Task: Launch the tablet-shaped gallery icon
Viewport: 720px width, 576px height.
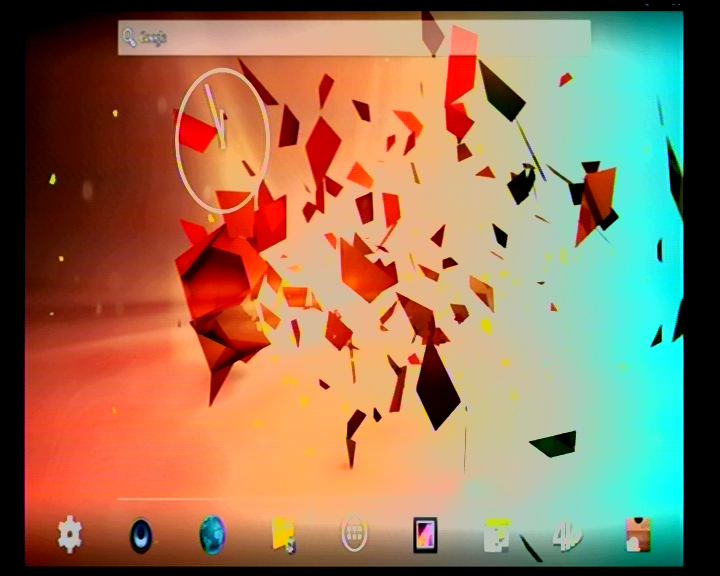Action: click(425, 535)
